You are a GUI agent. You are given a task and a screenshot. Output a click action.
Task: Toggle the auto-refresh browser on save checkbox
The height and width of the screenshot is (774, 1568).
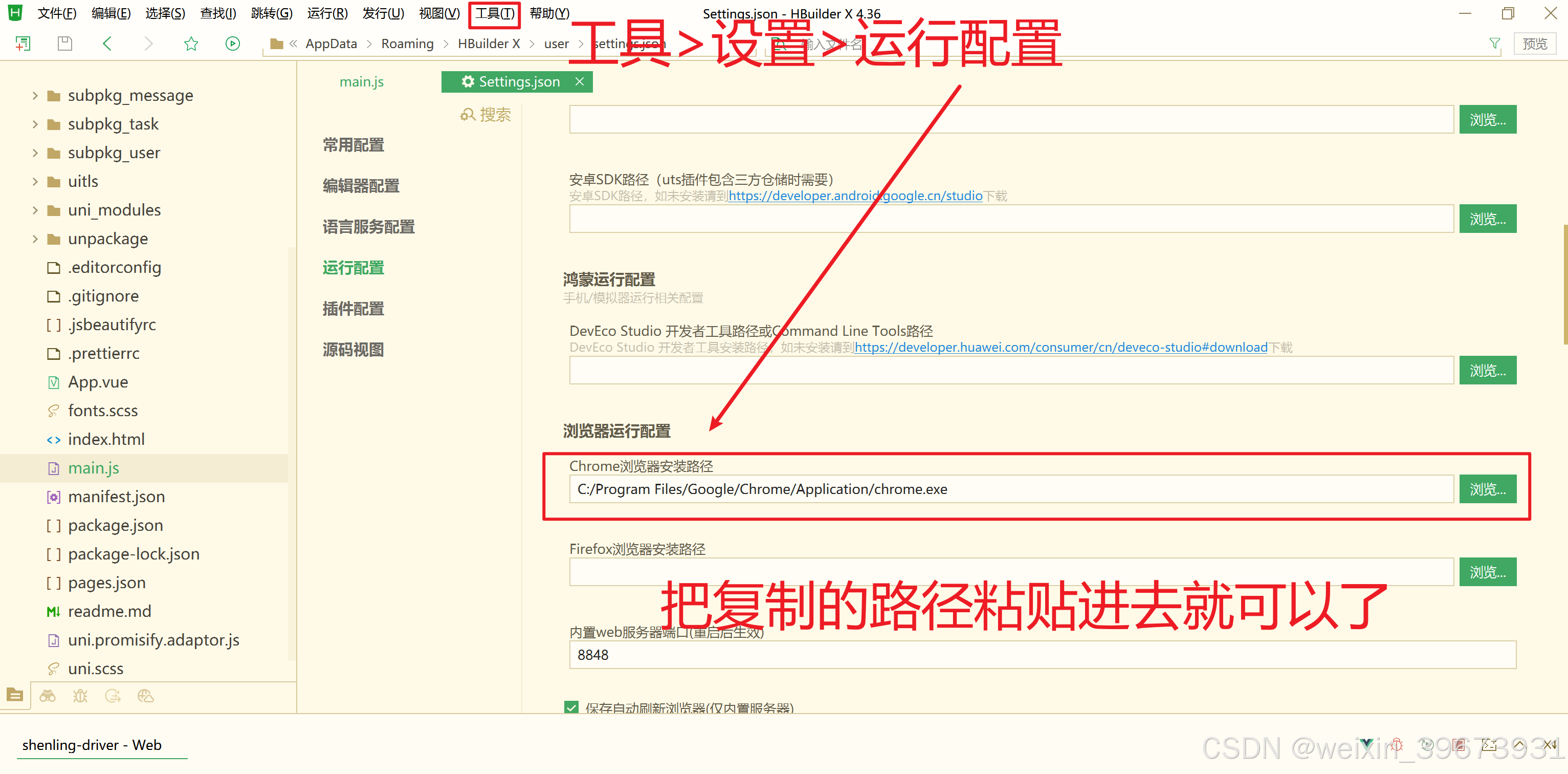[x=571, y=707]
